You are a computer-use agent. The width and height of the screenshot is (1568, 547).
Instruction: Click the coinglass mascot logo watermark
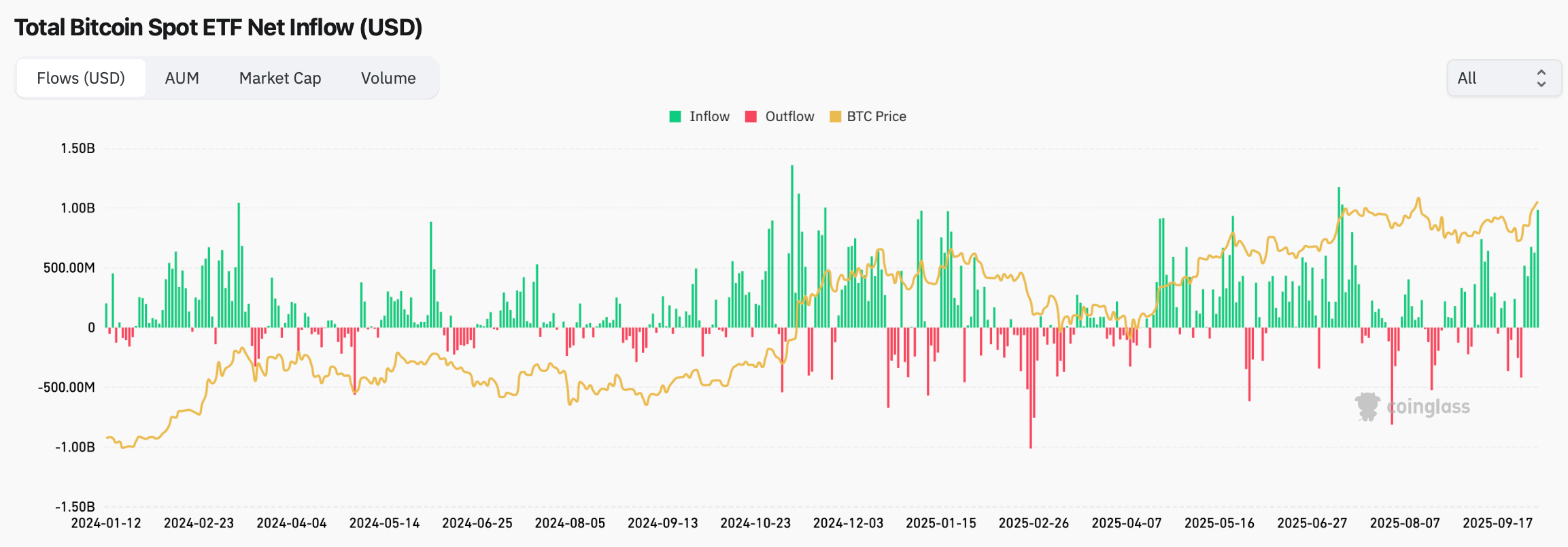click(x=1367, y=407)
